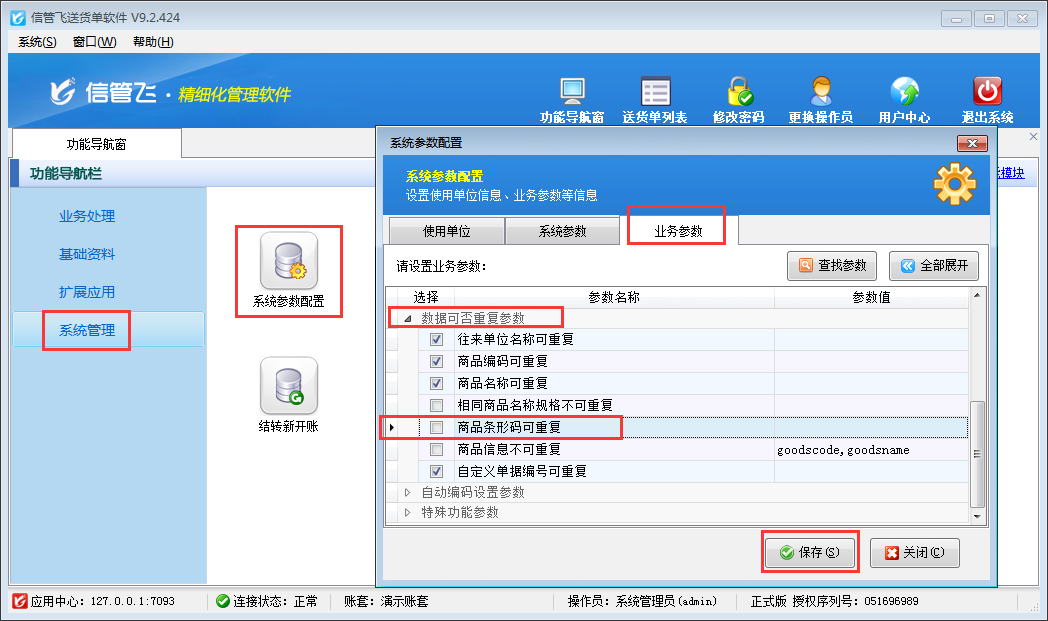
Task: Open the 送货单列表 toolbar icon
Action: tap(655, 93)
